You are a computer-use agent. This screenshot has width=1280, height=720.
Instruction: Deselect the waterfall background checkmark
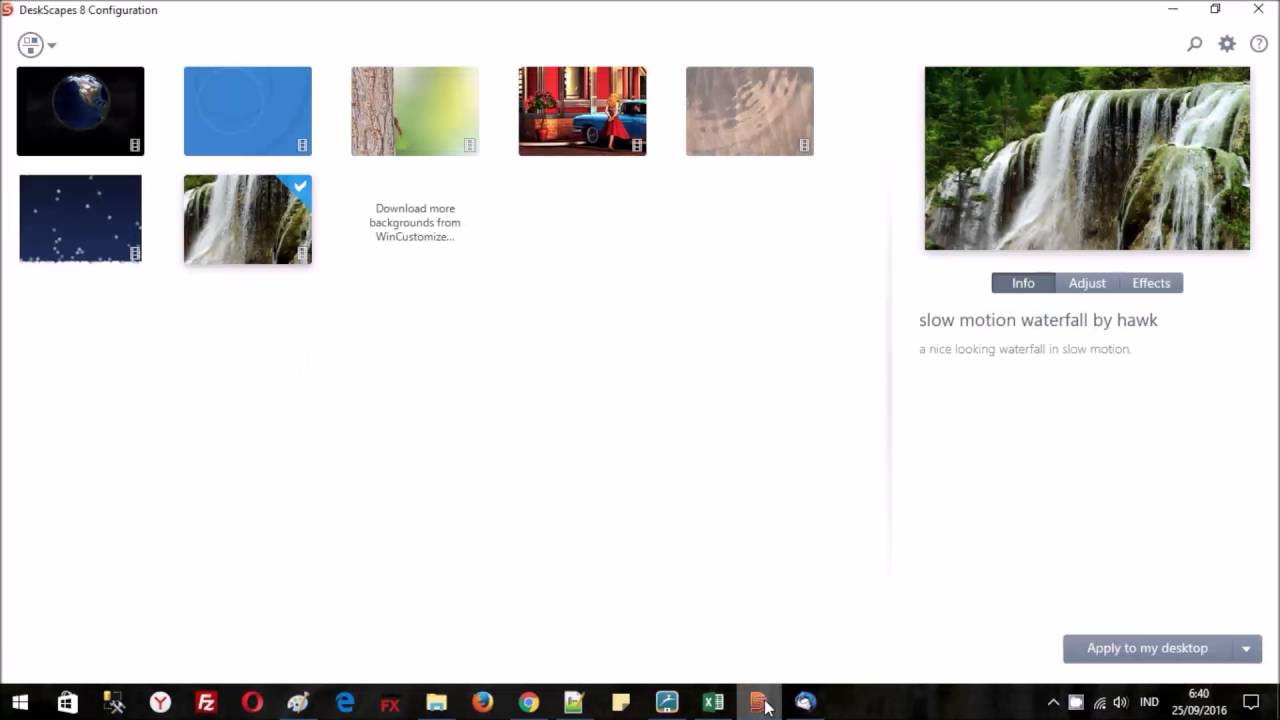300,186
